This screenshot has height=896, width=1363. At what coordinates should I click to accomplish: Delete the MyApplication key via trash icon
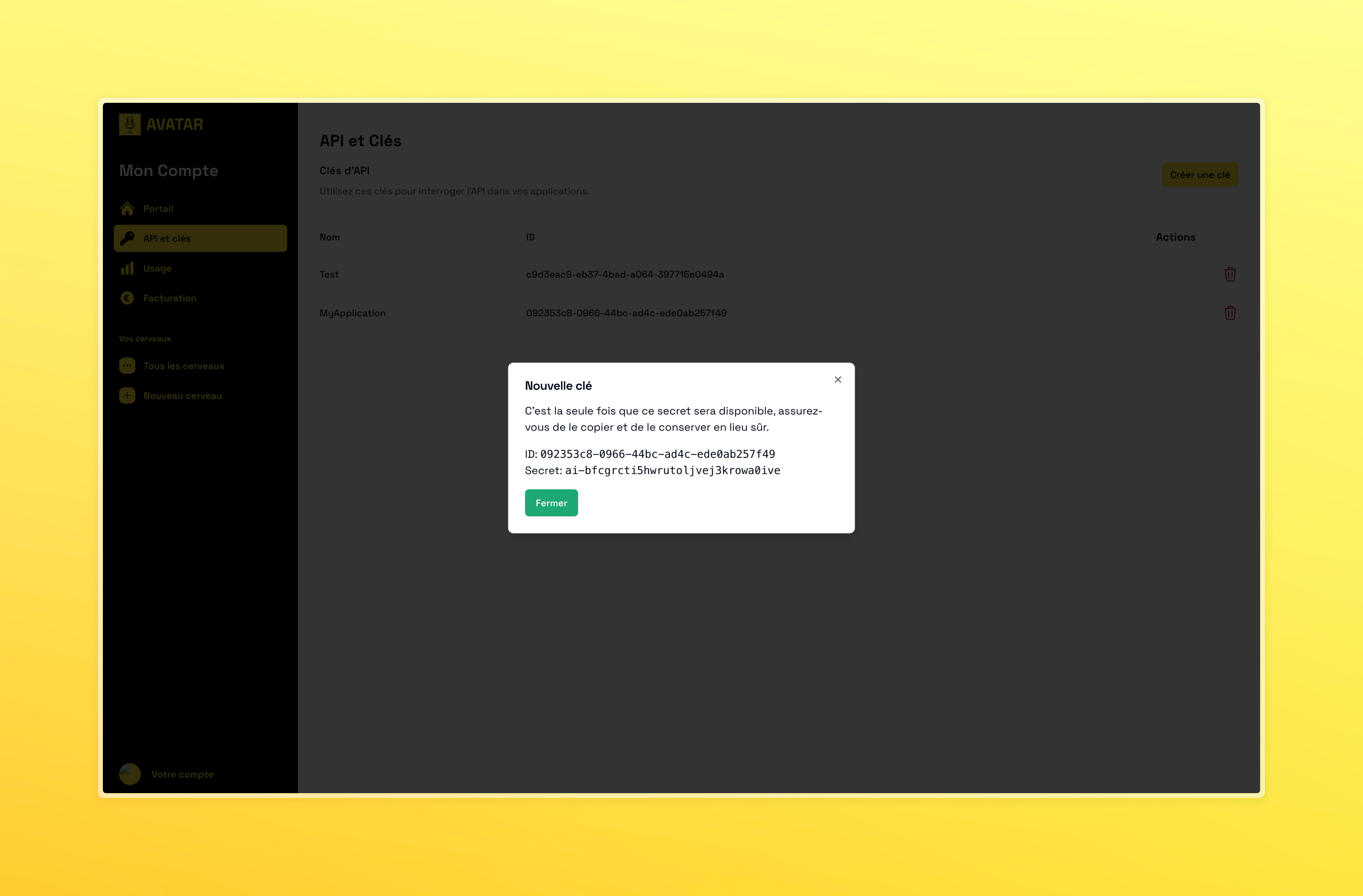[x=1230, y=313]
